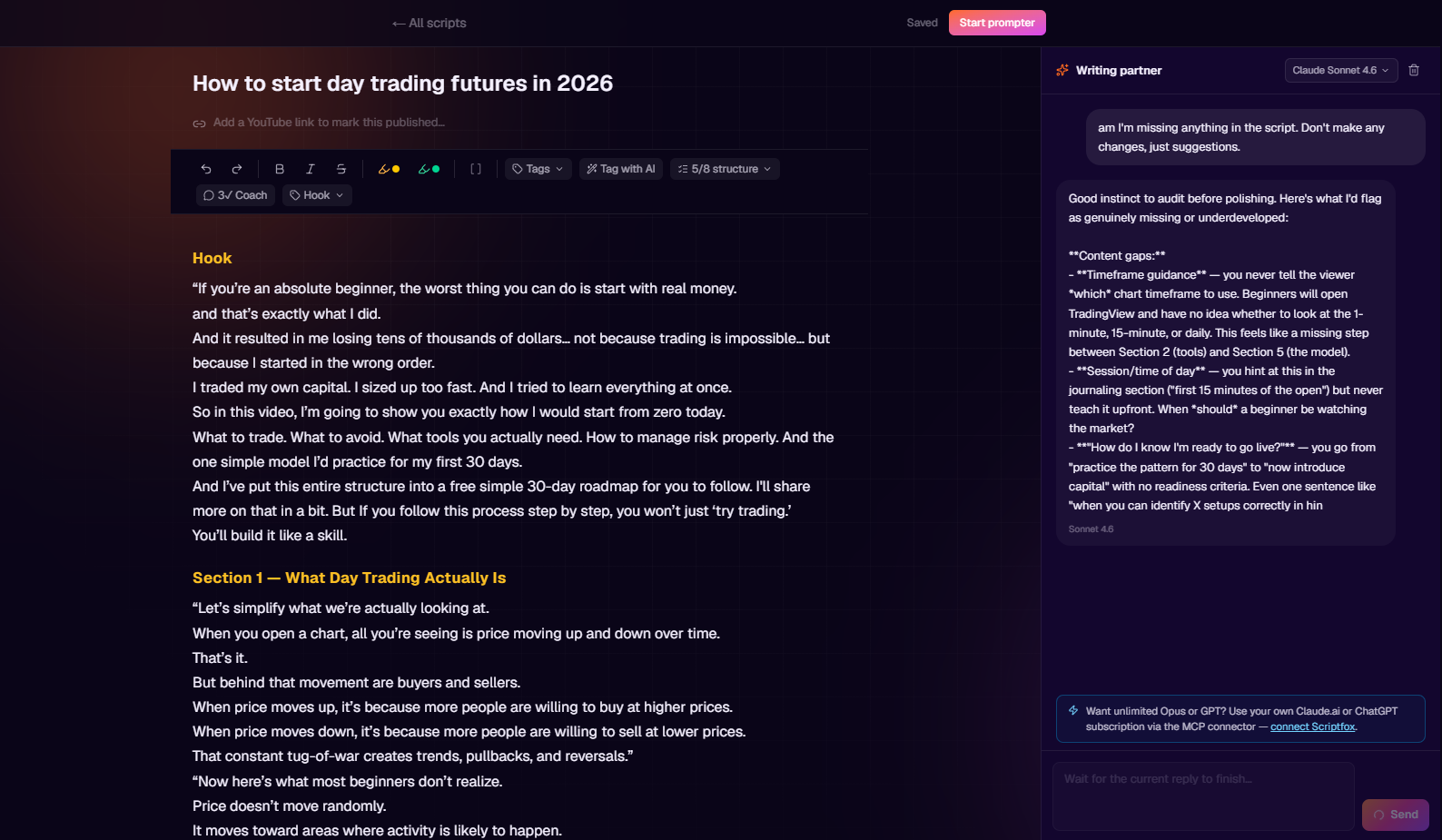Screen dimensions: 1442x840
Task: Click the lightning bolt icon in MCP banner
Action: click(x=1073, y=711)
